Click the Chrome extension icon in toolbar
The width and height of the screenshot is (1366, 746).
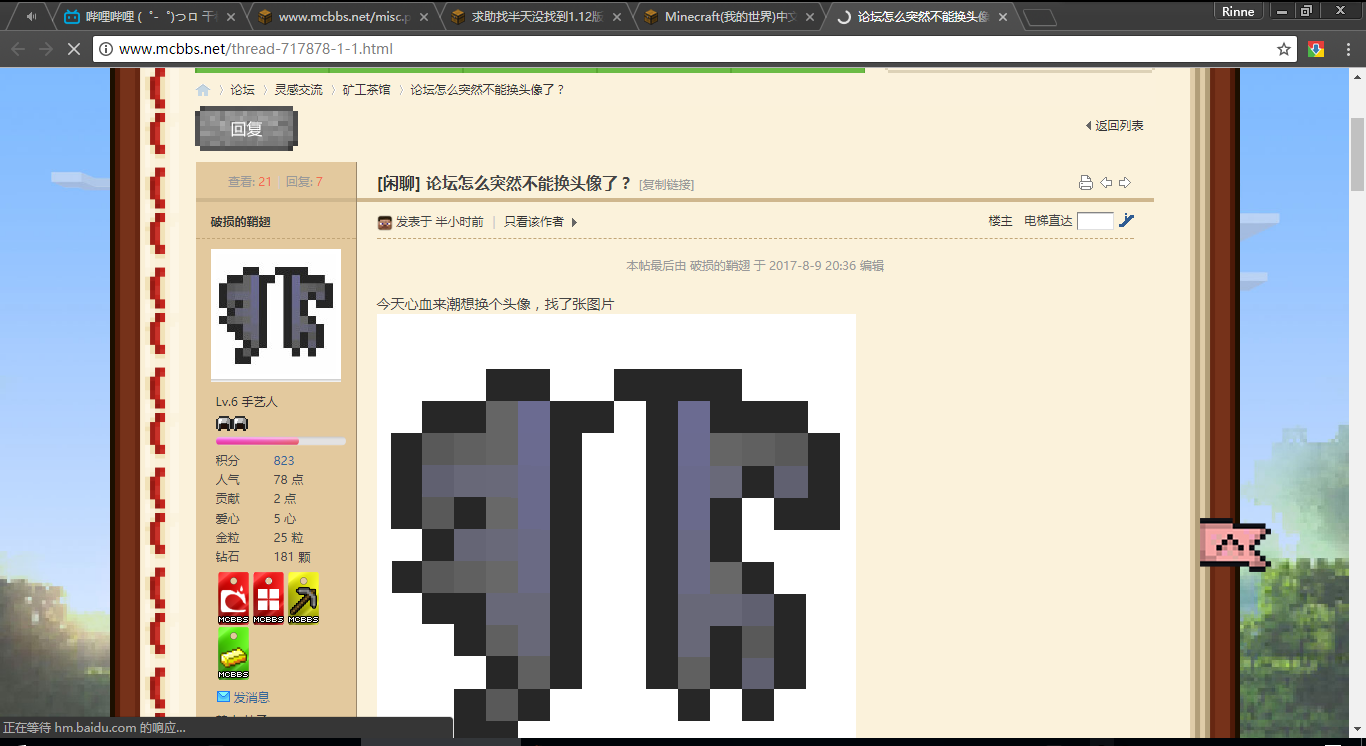click(1316, 49)
